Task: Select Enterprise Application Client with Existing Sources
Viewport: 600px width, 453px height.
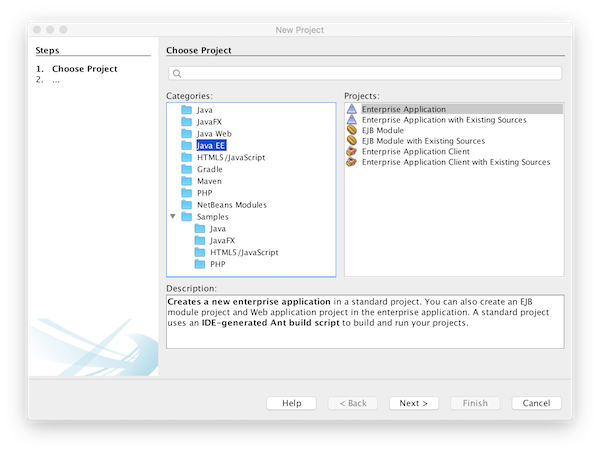Action: click(x=455, y=162)
